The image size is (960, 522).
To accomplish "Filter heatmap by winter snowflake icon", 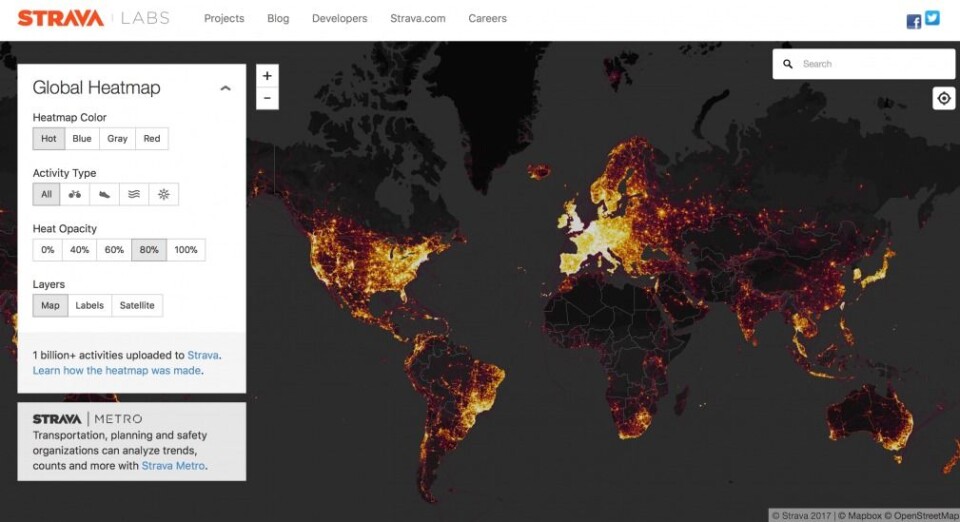I will 163,195.
